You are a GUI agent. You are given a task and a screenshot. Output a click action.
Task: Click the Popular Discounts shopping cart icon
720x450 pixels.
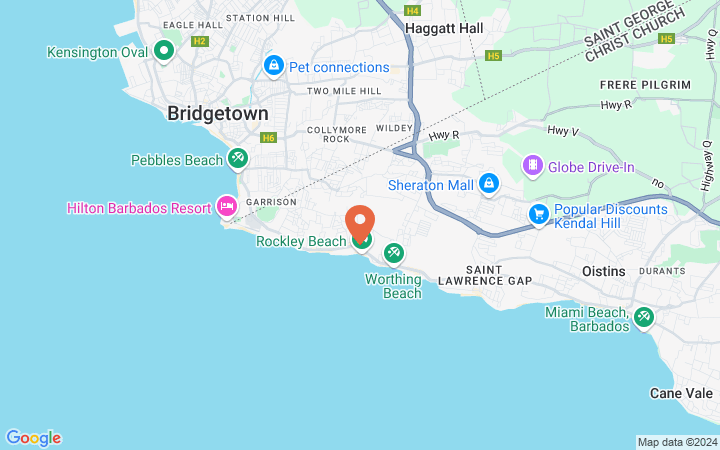point(539,215)
